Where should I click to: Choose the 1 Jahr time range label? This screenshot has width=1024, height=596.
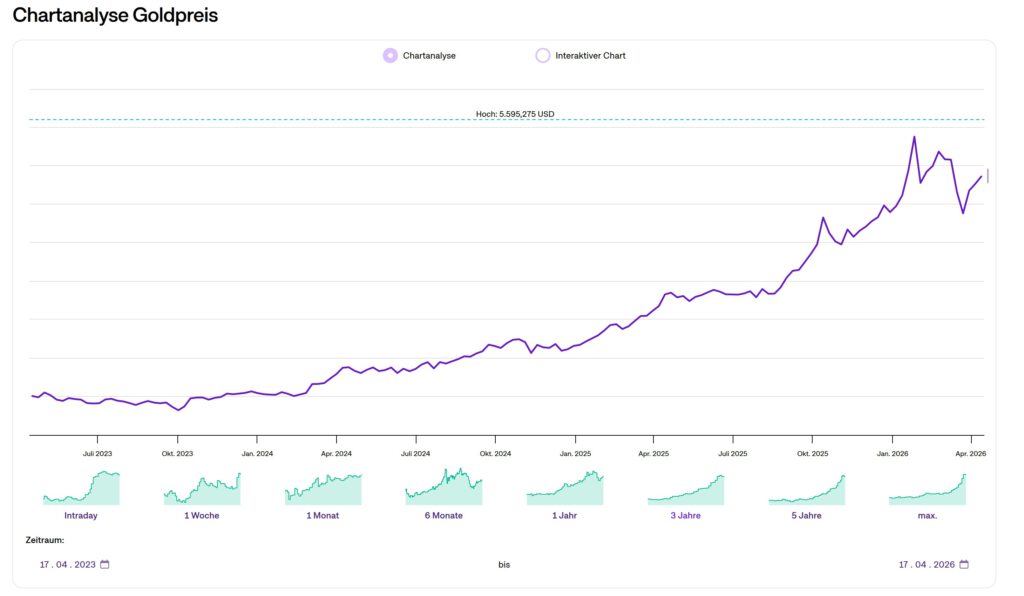point(565,515)
